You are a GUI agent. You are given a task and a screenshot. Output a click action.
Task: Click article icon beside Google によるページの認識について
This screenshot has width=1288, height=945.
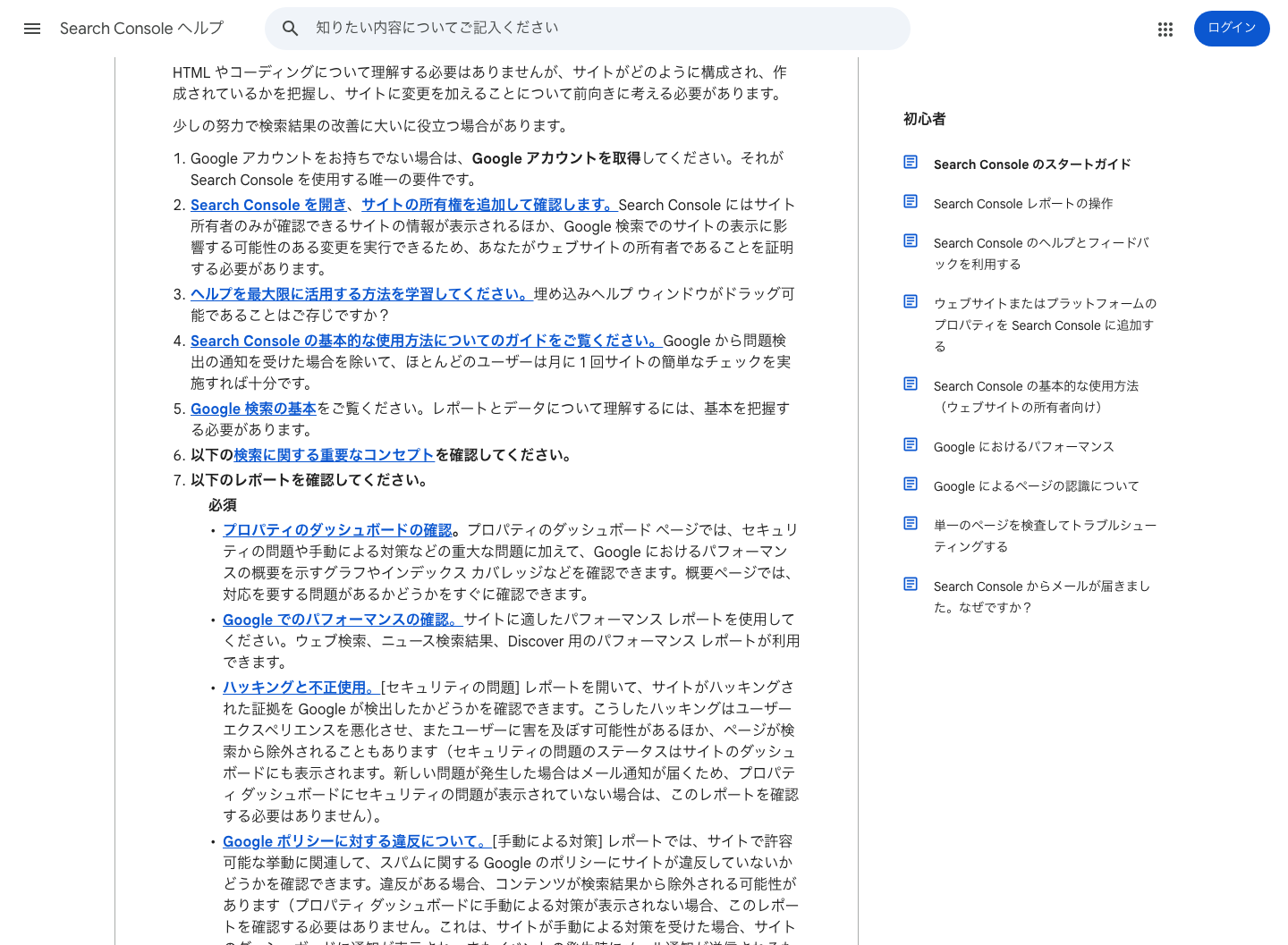coord(911,484)
